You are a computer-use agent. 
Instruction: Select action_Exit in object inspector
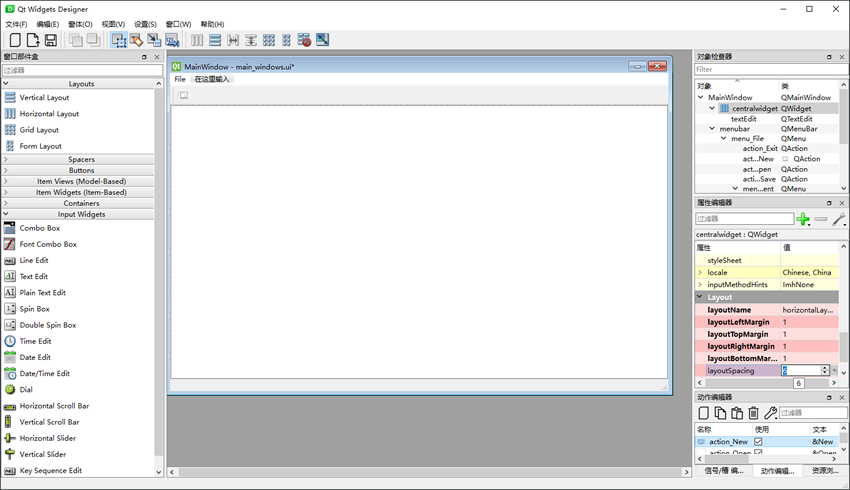pyautogui.click(x=759, y=149)
